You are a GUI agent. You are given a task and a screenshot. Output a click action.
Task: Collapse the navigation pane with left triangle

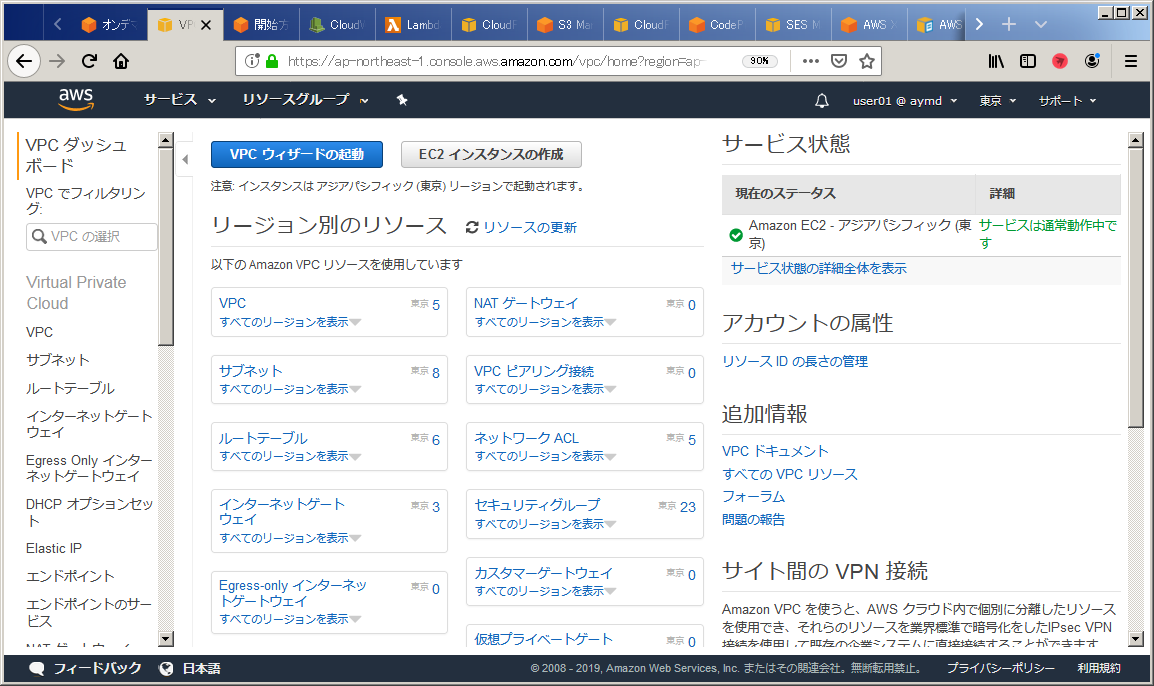tap(185, 159)
